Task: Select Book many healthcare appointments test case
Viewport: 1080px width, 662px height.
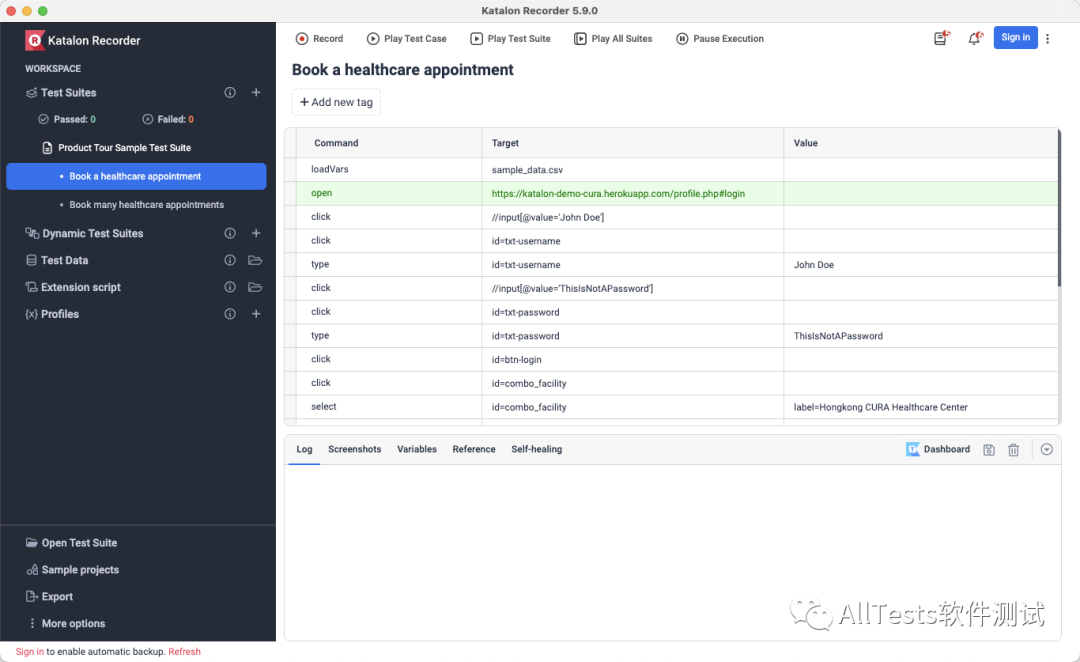Action: tap(146, 205)
